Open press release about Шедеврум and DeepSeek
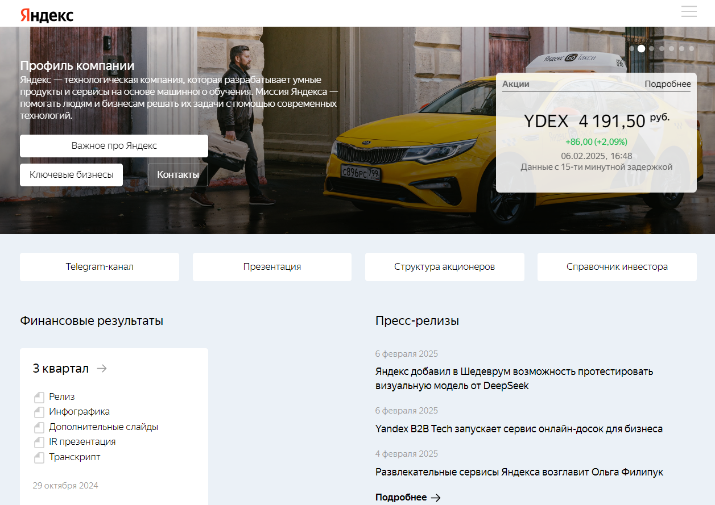This screenshot has width=715, height=505. click(514, 379)
